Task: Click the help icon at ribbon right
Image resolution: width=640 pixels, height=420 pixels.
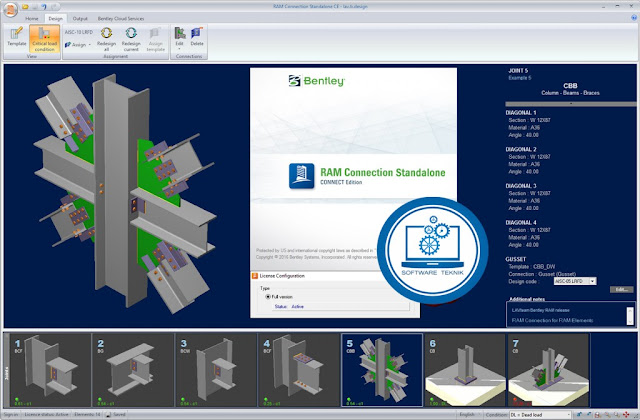Action: point(634,18)
